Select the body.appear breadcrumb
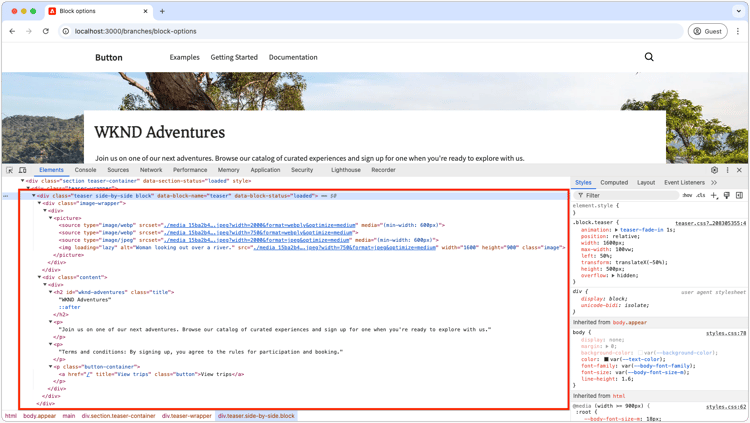Screen dimensions: 750x423 tap(39, 416)
